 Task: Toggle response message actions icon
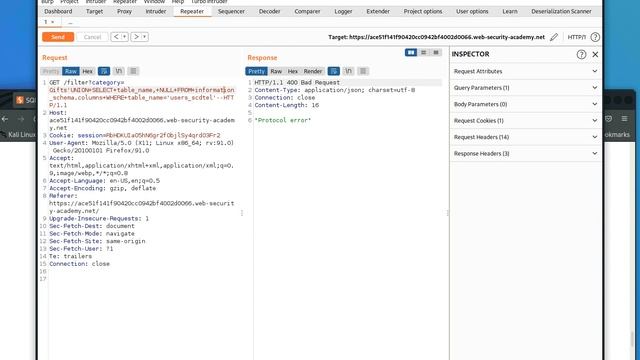(333, 71)
